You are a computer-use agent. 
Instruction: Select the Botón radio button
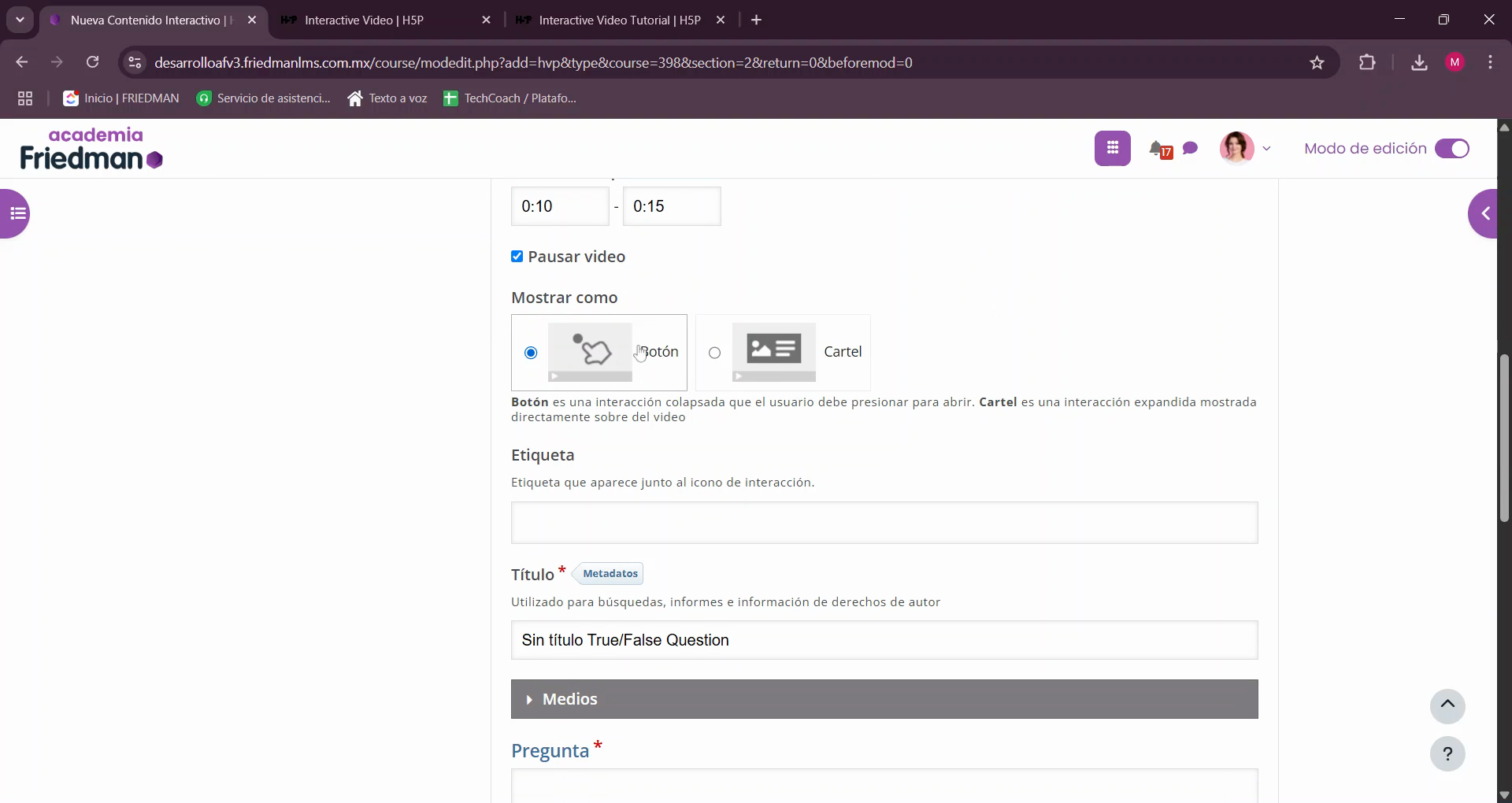531,353
